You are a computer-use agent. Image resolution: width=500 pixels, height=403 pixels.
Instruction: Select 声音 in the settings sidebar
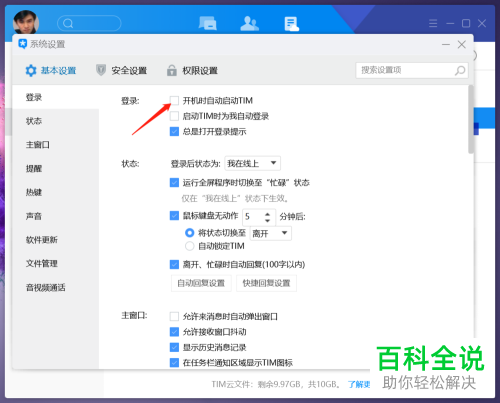pyautogui.click(x=56, y=216)
